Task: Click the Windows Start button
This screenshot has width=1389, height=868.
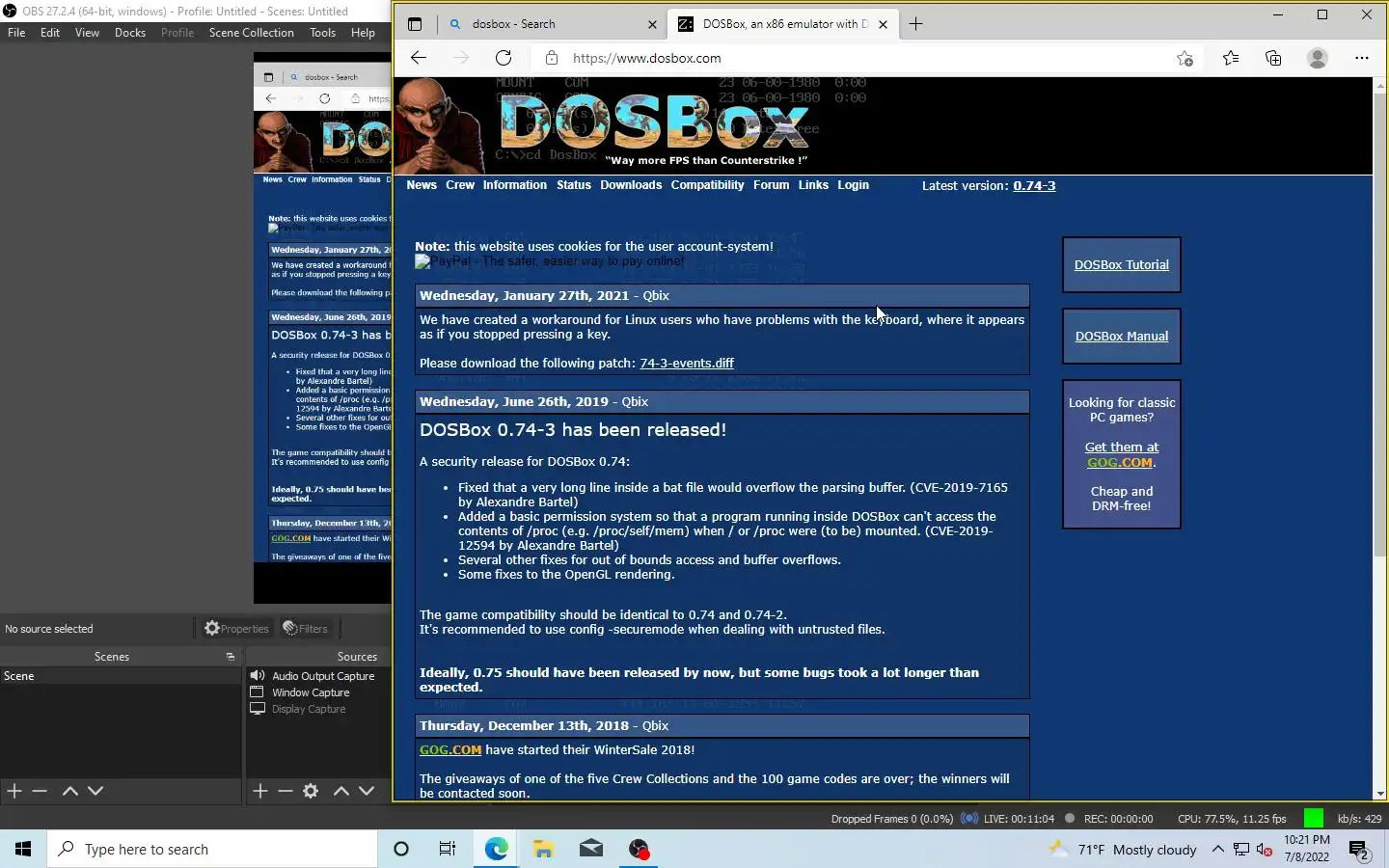Action: [23, 849]
